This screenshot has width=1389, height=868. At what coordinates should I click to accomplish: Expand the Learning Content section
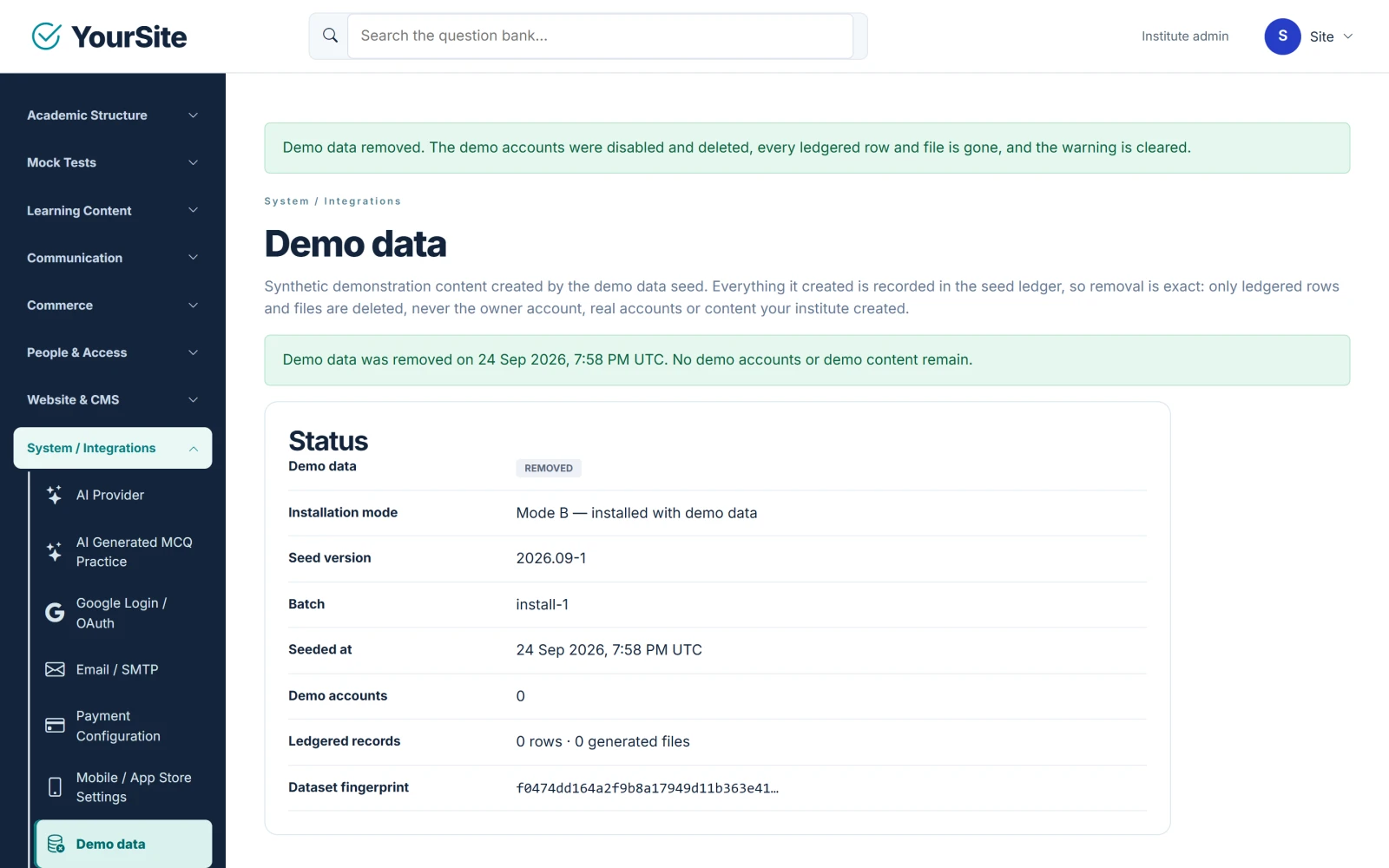click(x=113, y=210)
